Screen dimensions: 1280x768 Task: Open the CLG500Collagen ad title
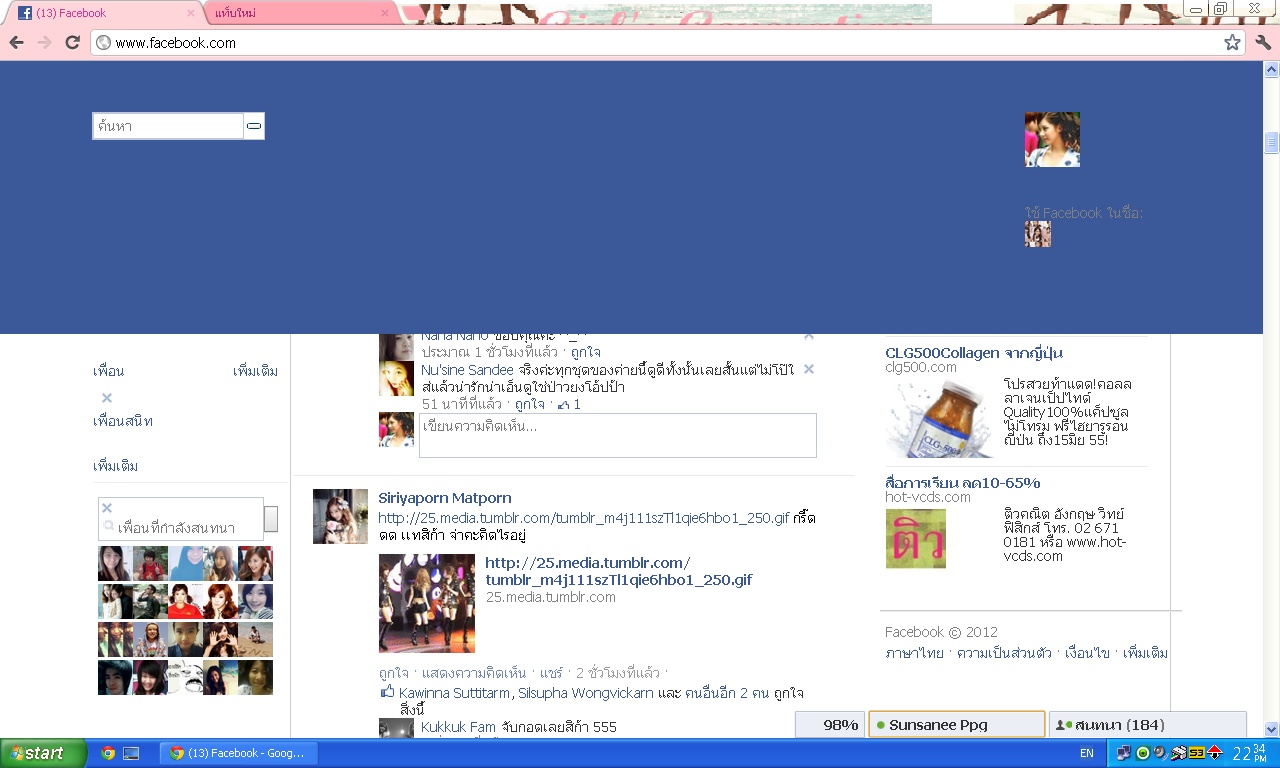click(x=974, y=353)
